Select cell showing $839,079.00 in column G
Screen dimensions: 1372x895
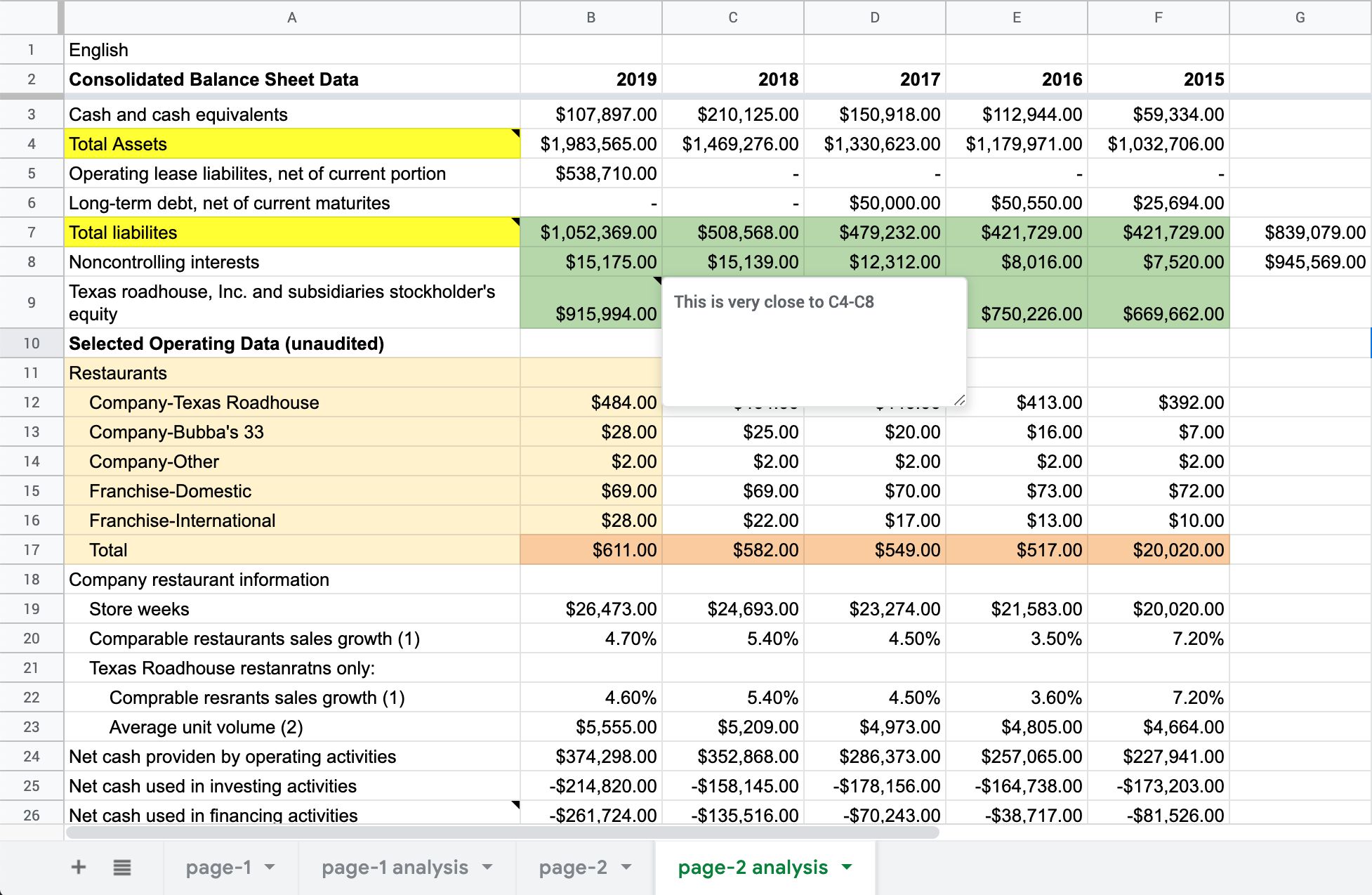[x=1300, y=233]
